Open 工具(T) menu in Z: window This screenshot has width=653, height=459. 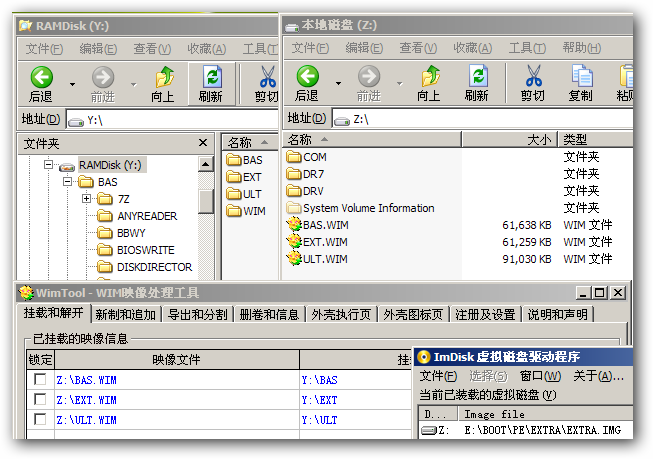tap(527, 48)
